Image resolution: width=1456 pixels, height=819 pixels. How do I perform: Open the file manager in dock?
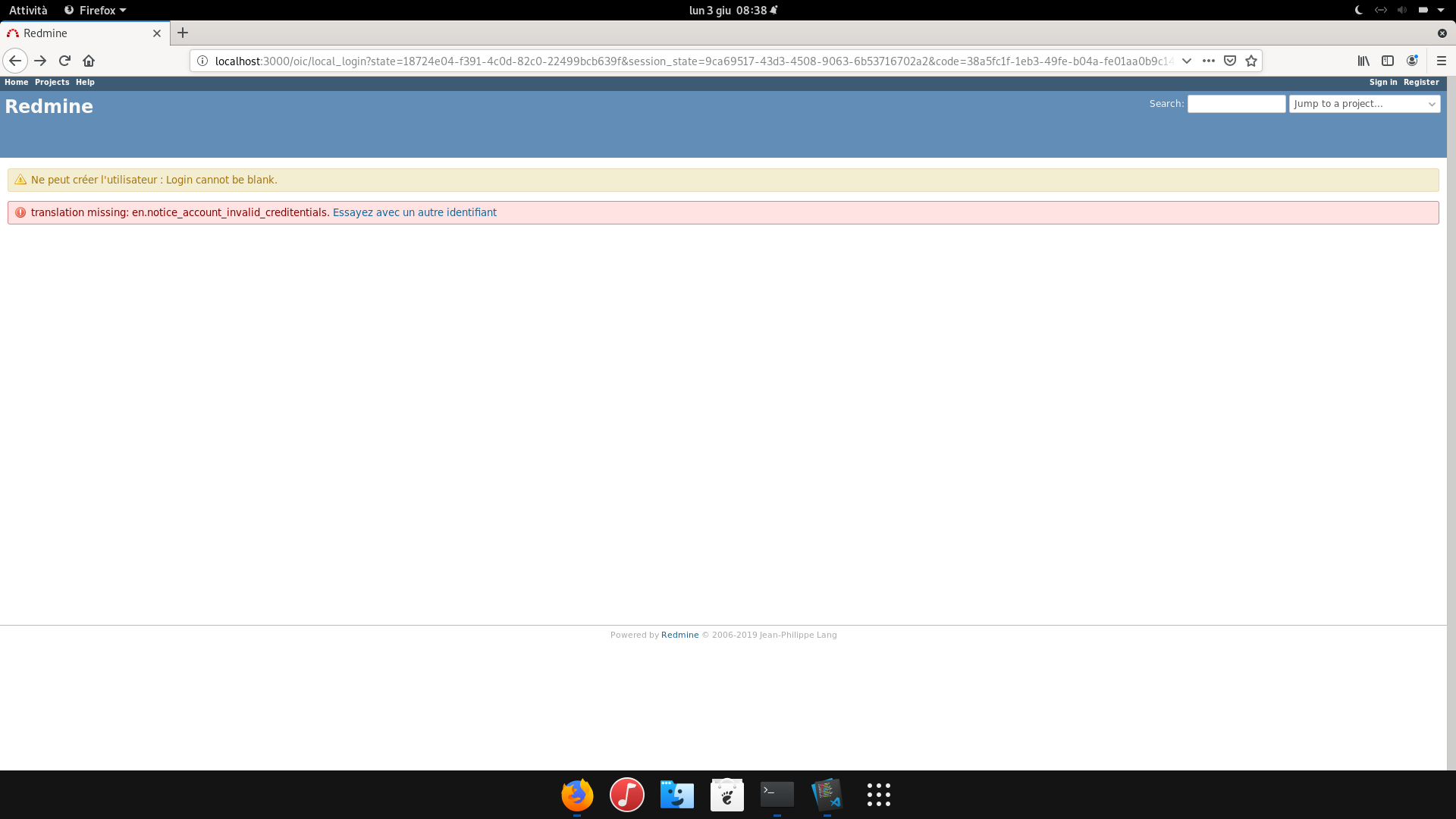pos(677,795)
